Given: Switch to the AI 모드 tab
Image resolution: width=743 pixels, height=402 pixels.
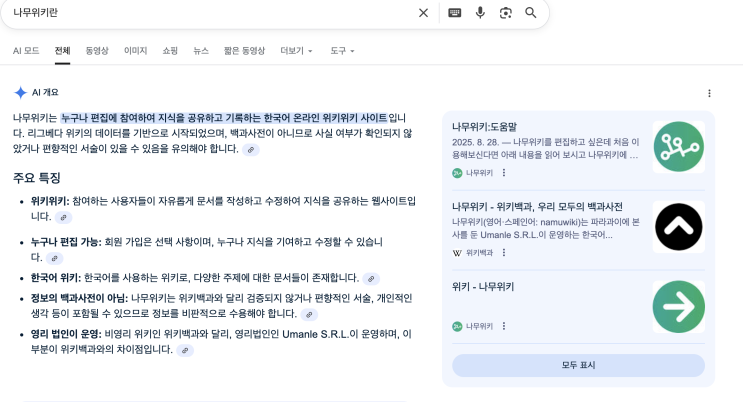Looking at the screenshot, I should point(26,51).
